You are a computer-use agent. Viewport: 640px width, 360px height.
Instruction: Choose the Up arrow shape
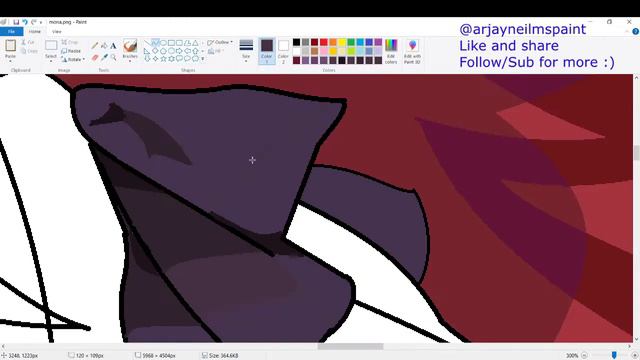click(196, 51)
